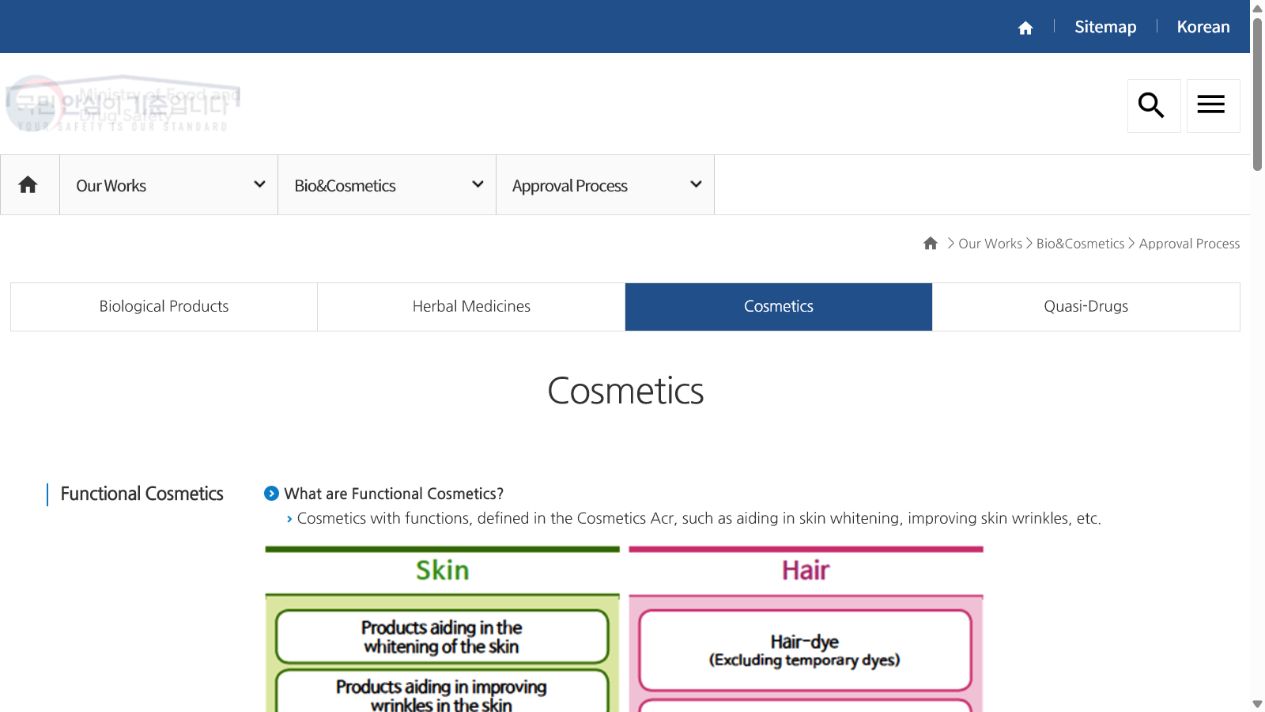Image resolution: width=1265 pixels, height=712 pixels.
Task: Click scrollbar down arrow
Action: point(1257,704)
